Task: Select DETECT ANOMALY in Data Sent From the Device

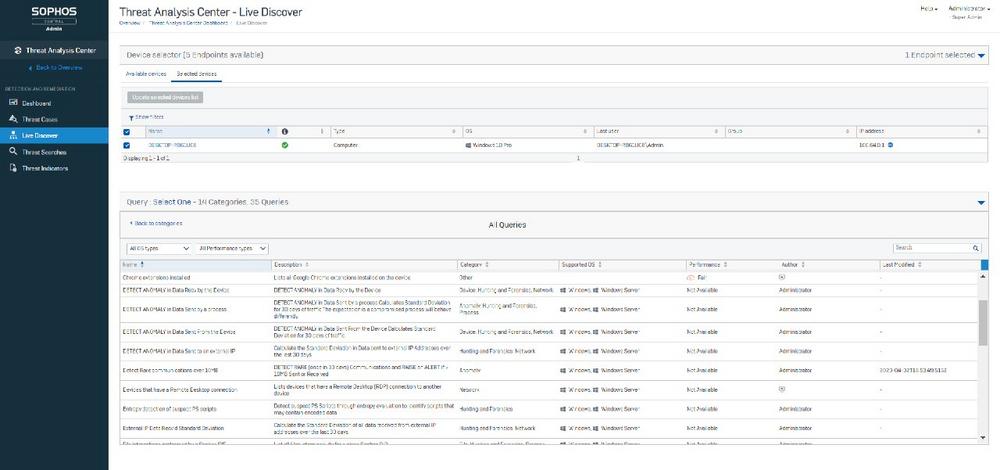Action: click(179, 332)
